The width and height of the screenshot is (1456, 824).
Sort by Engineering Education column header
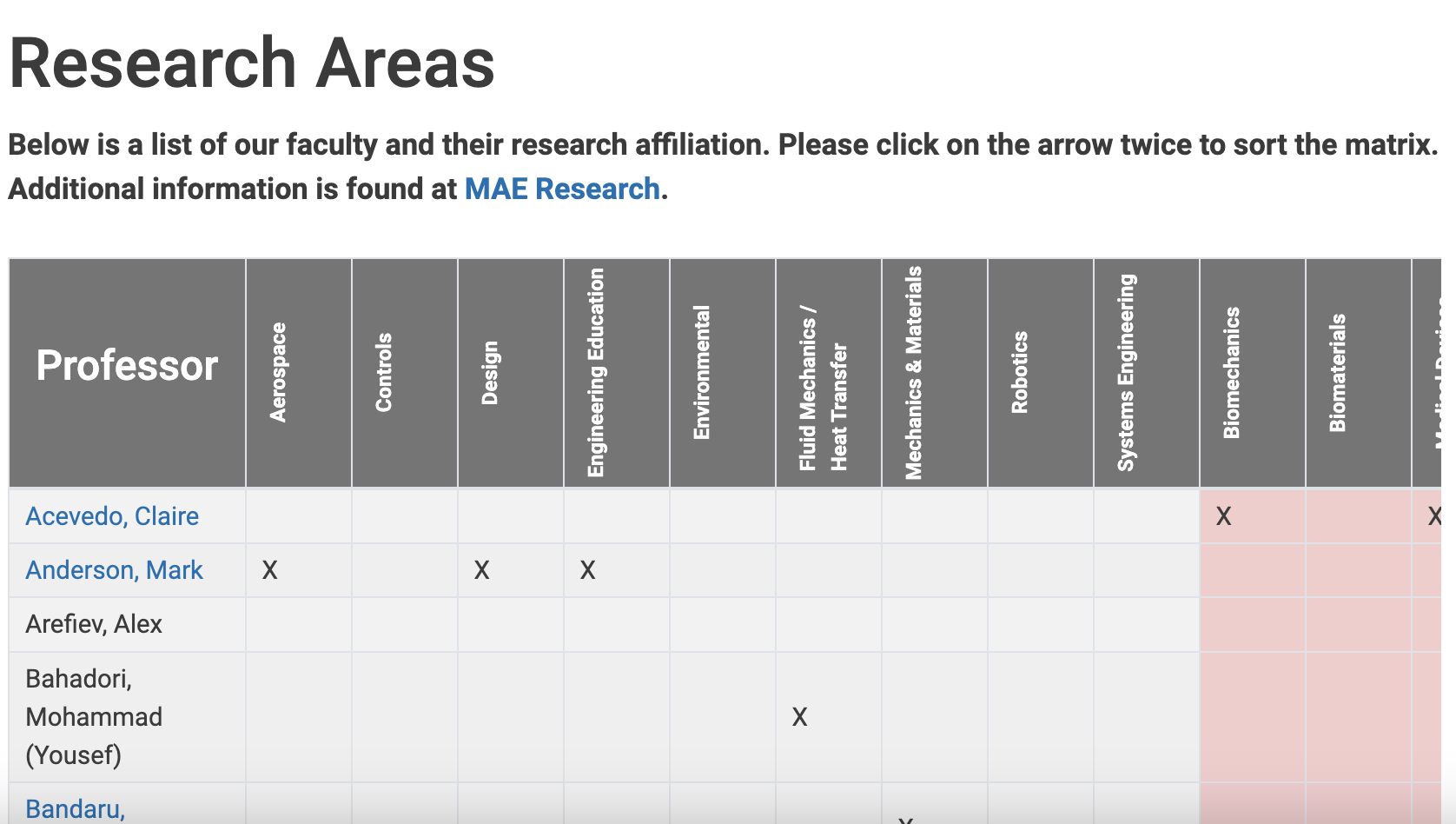(x=617, y=373)
